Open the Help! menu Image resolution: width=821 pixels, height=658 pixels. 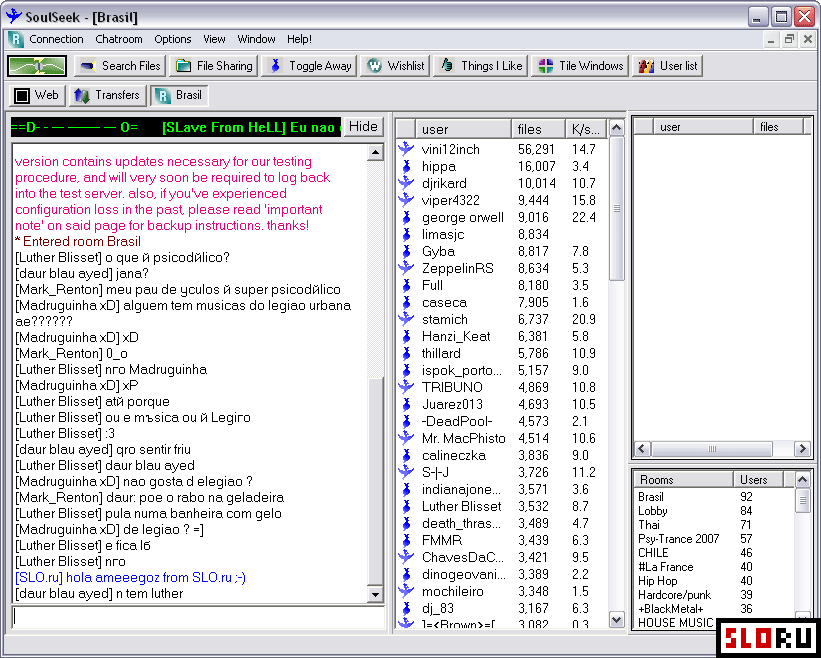click(x=299, y=39)
